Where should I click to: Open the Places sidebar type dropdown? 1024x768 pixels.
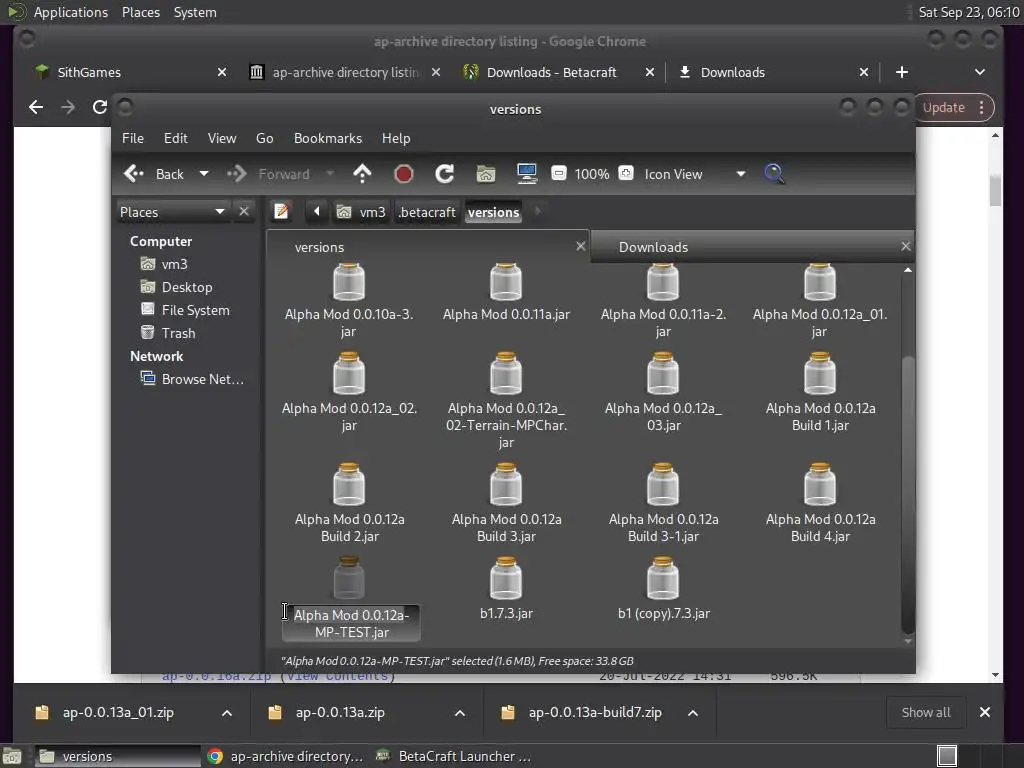(173, 212)
